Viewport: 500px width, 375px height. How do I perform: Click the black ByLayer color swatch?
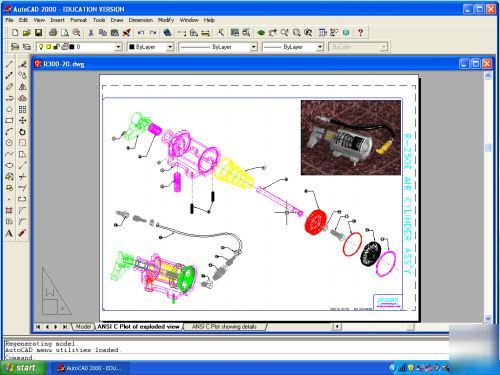pyautogui.click(x=132, y=47)
